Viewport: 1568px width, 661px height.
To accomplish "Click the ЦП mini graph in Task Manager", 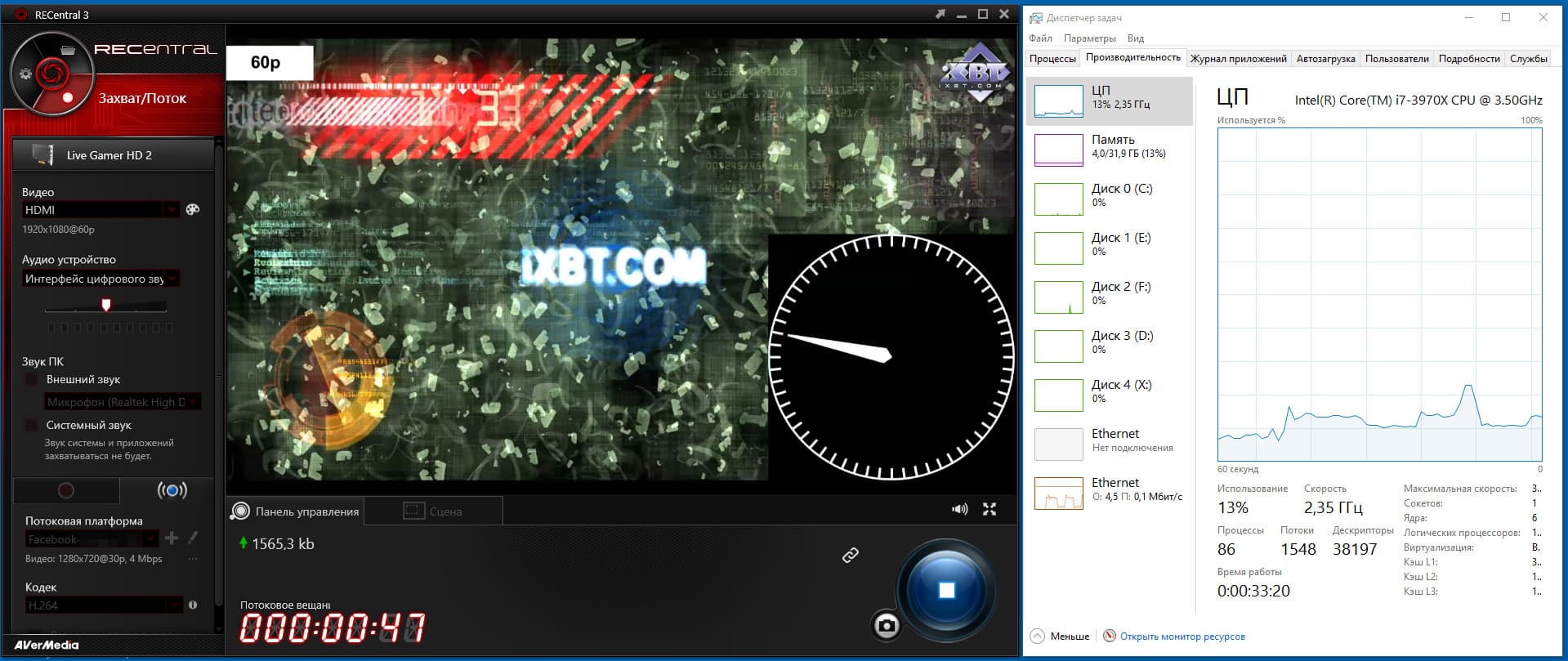I will click(1059, 101).
